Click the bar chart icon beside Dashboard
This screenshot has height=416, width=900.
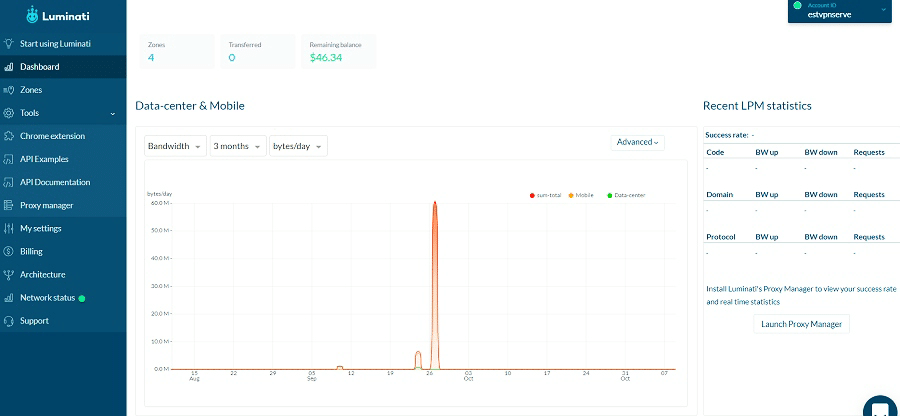coord(9,67)
